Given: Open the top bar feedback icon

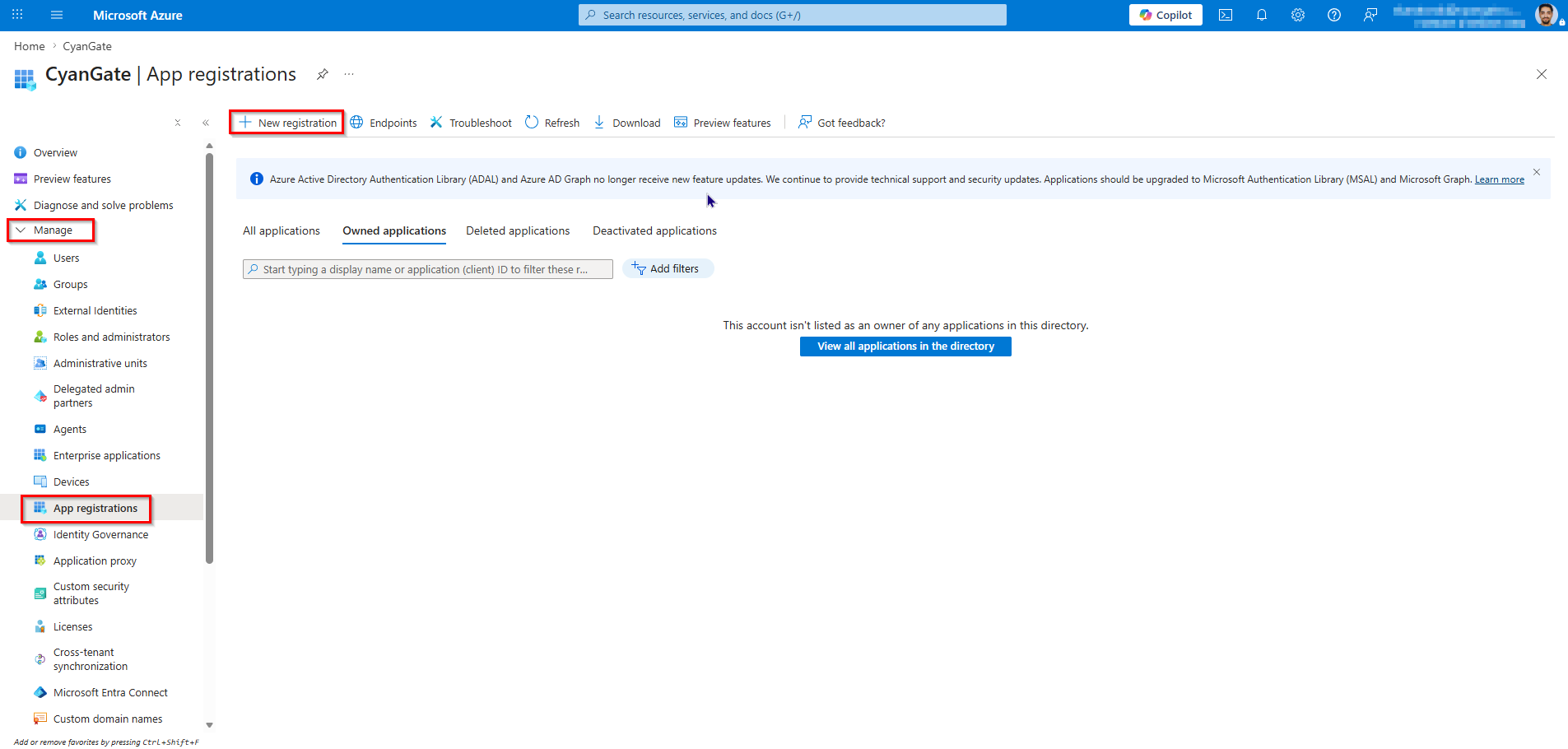Looking at the screenshot, I should click(1370, 15).
